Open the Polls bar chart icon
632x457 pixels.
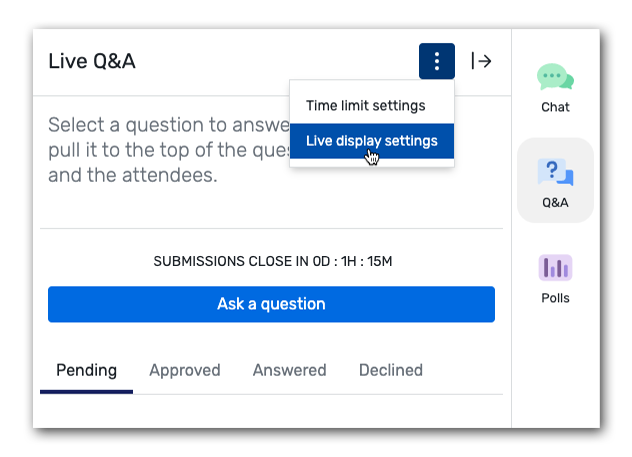(555, 267)
